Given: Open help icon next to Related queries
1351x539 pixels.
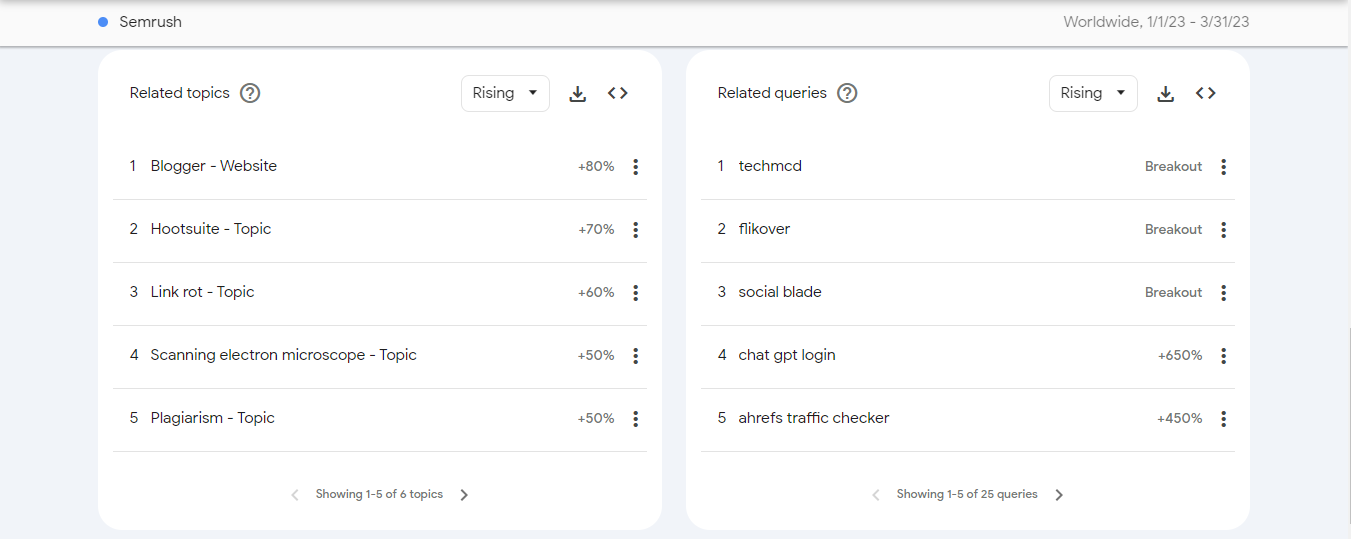Looking at the screenshot, I should [847, 93].
